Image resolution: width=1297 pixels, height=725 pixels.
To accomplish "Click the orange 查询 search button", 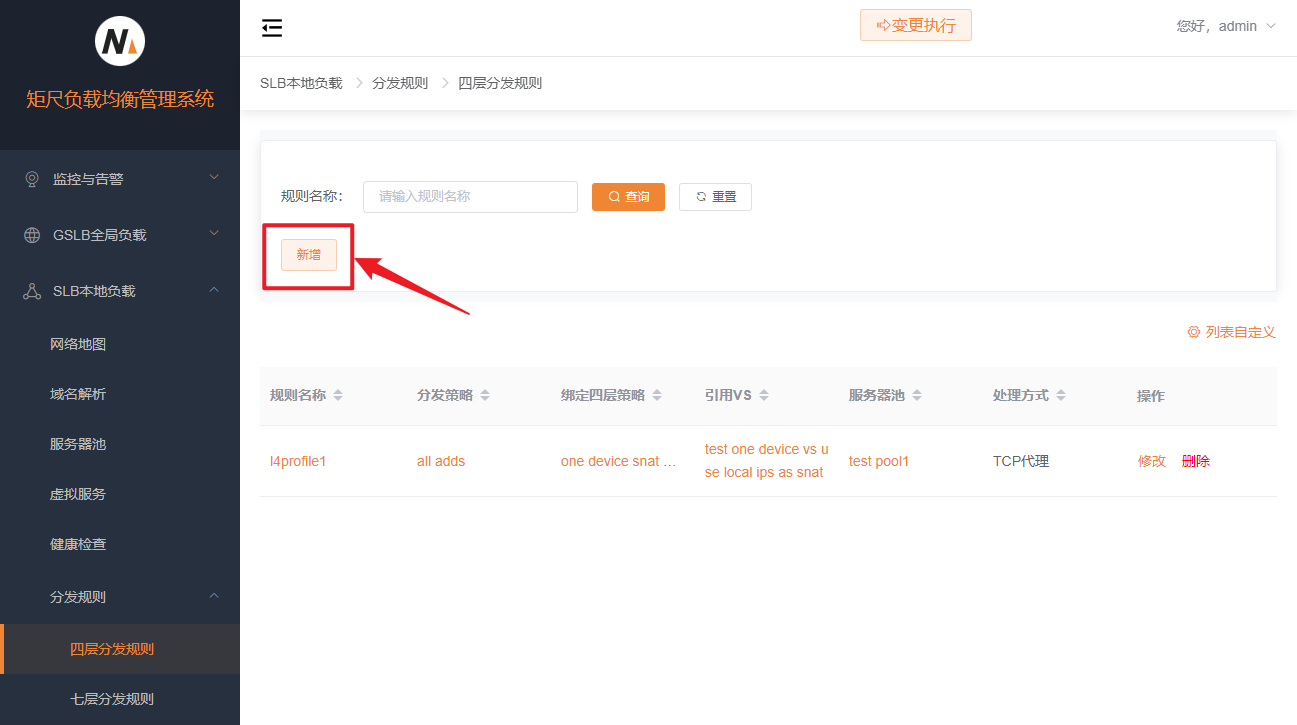I will pos(628,197).
